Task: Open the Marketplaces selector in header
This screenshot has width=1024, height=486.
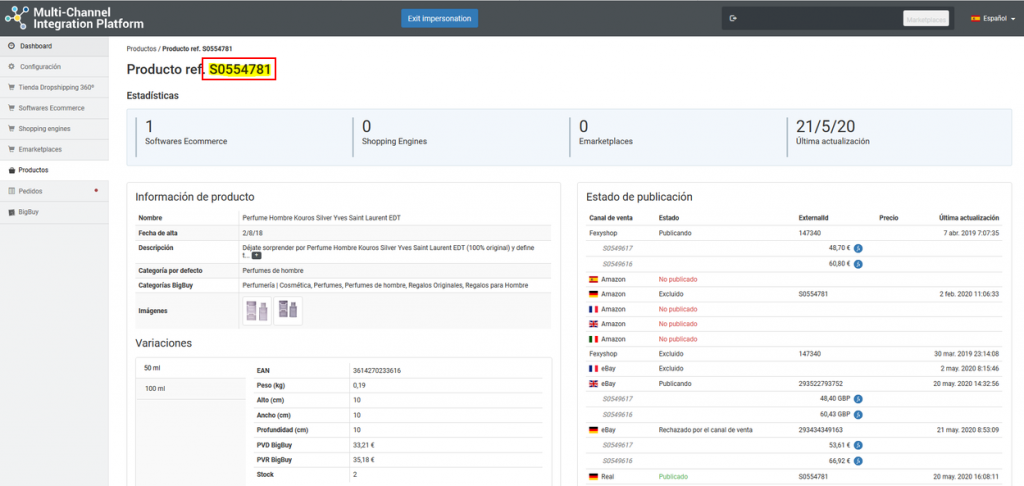Action: tap(925, 18)
